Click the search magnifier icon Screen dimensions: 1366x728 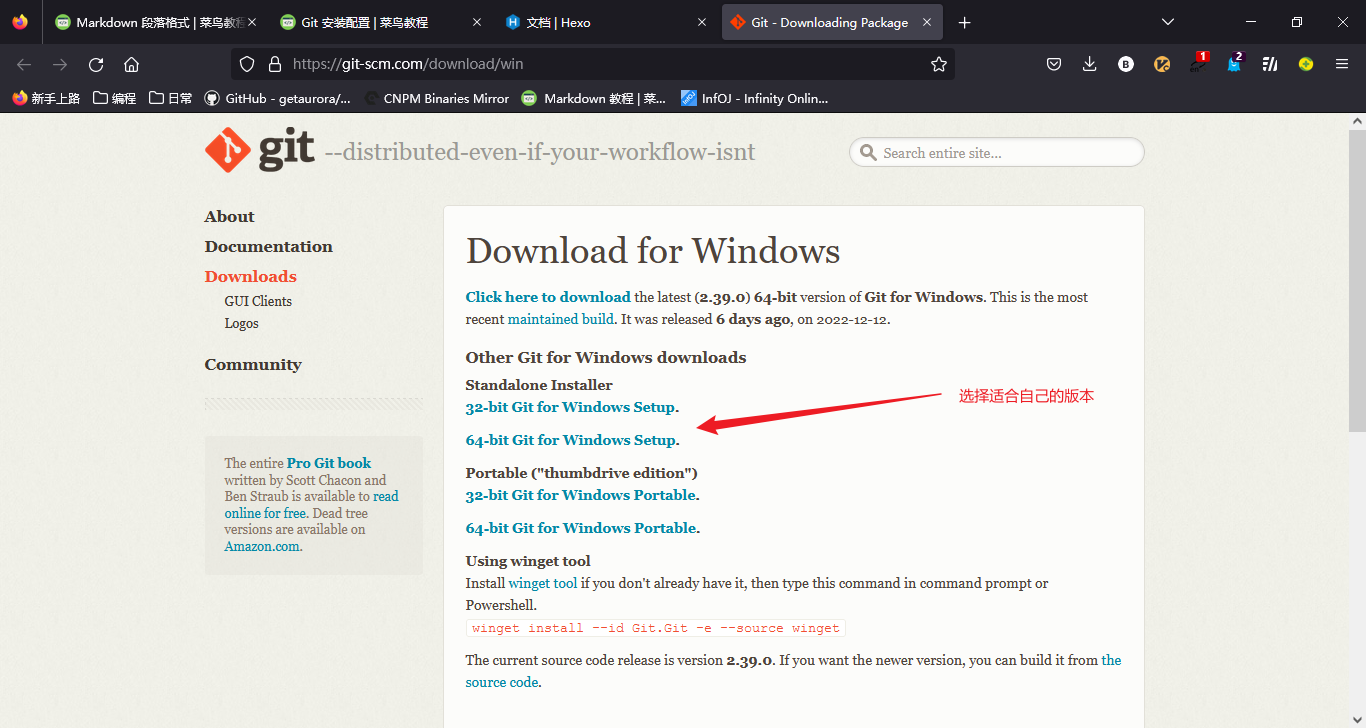pyautogui.click(x=868, y=153)
